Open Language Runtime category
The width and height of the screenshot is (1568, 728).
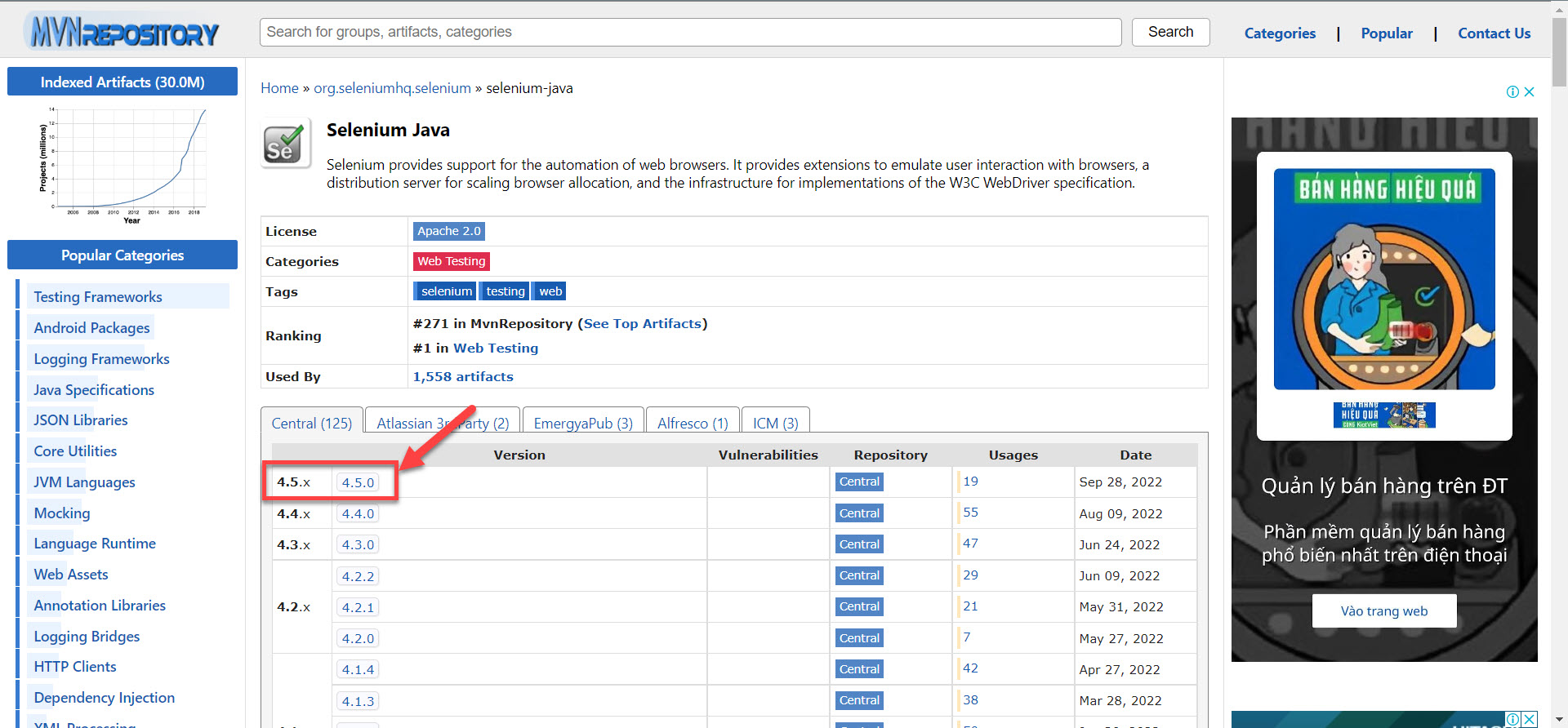pyautogui.click(x=95, y=544)
